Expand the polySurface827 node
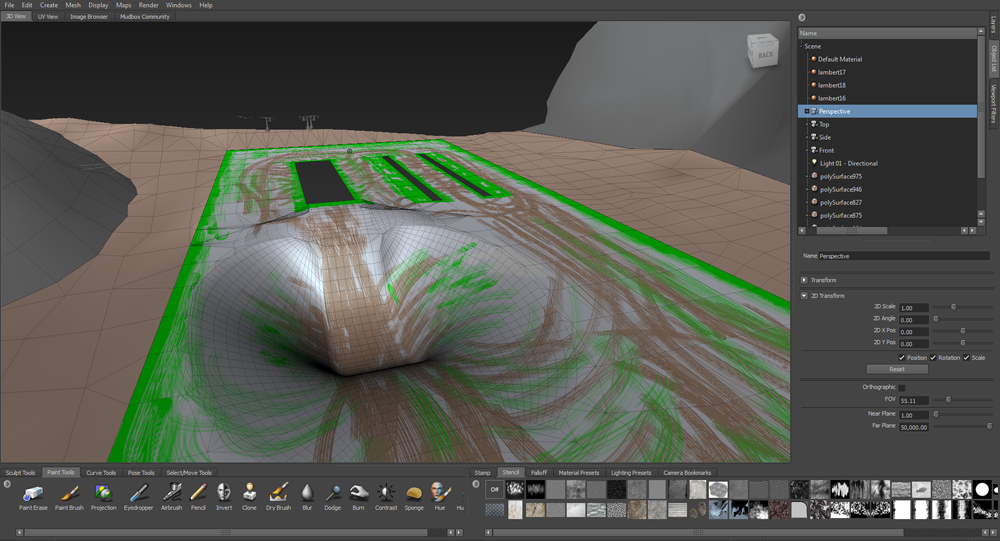This screenshot has width=1000, height=541. pyautogui.click(x=808, y=202)
